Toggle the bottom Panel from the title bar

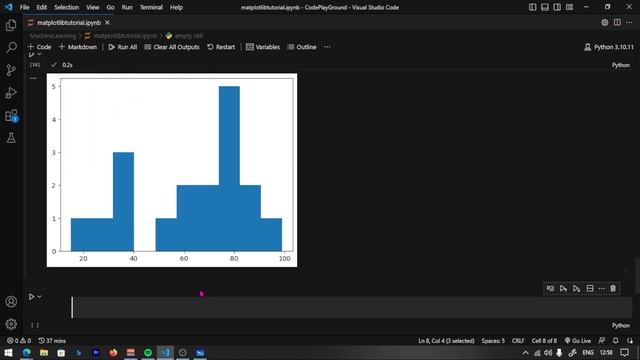click(545, 7)
